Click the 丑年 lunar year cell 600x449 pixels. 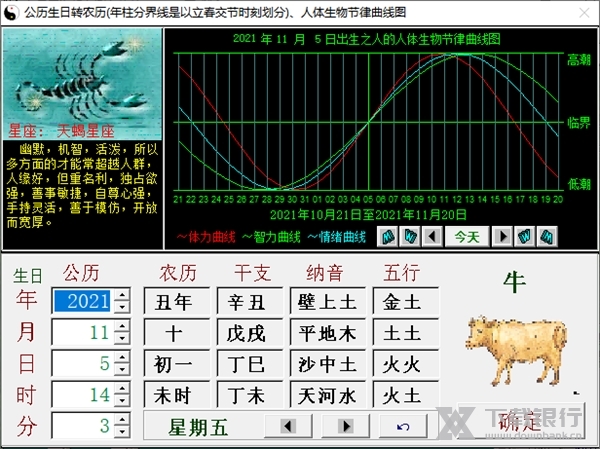tap(176, 301)
